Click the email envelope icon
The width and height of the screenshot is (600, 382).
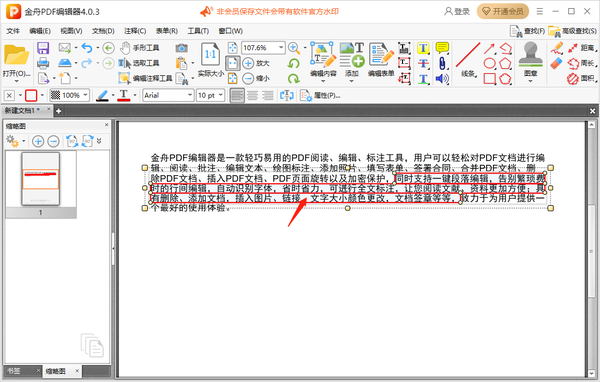(64, 48)
